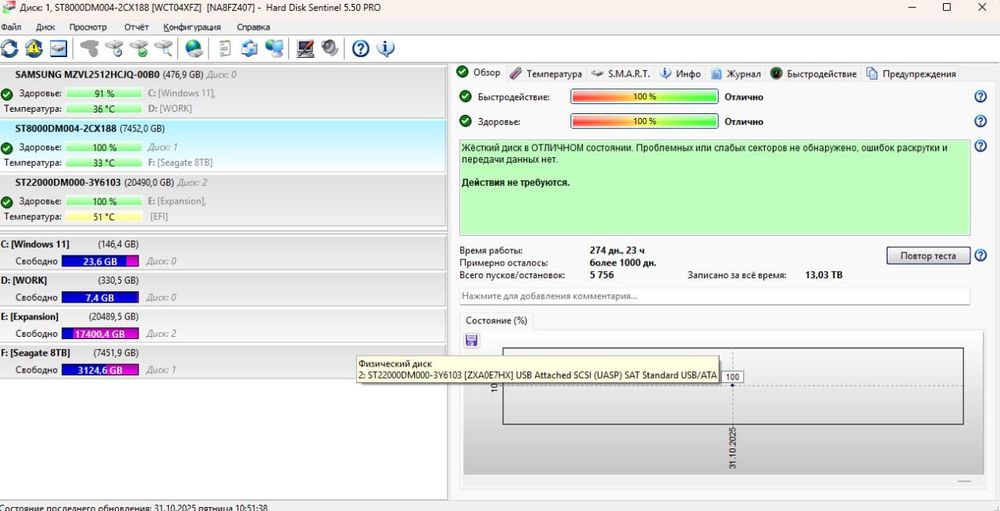Select the ST22000DM000-3Y6103 disk entry
Image resolution: width=1000 pixels, height=511 pixels.
click(x=223, y=200)
